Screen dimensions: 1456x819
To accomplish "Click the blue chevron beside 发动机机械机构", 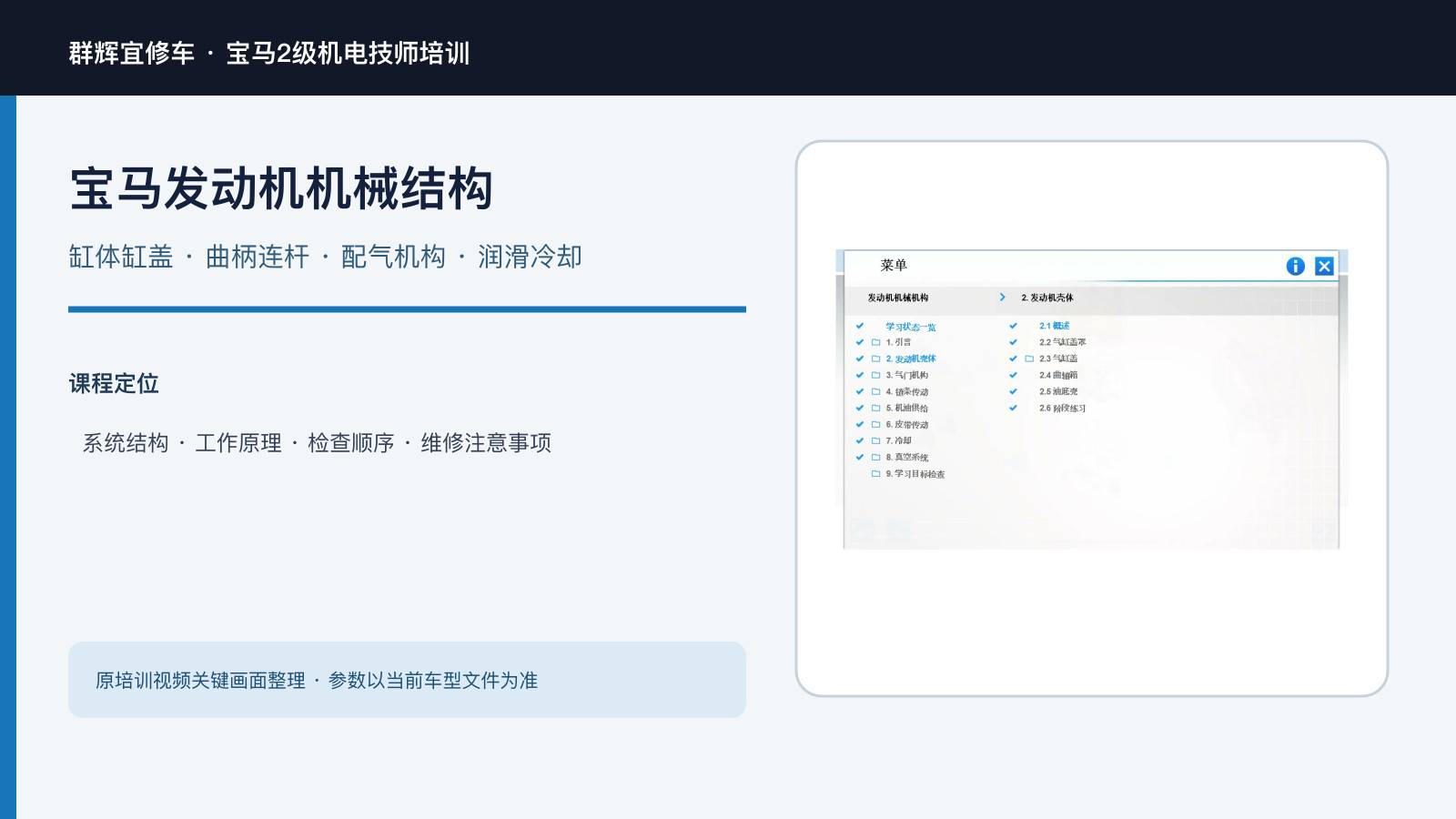I will point(1002,298).
